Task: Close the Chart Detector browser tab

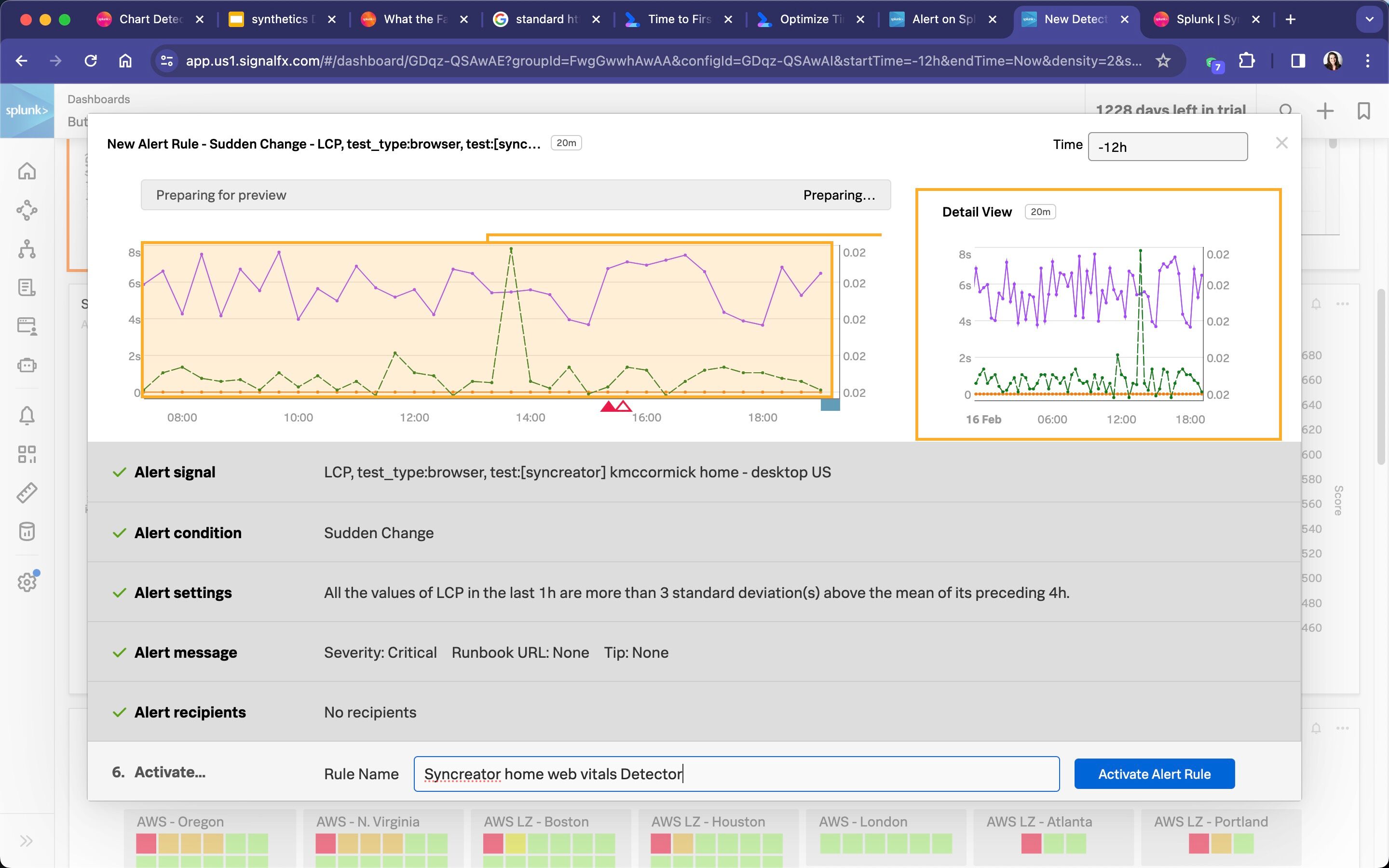Action: pyautogui.click(x=200, y=19)
